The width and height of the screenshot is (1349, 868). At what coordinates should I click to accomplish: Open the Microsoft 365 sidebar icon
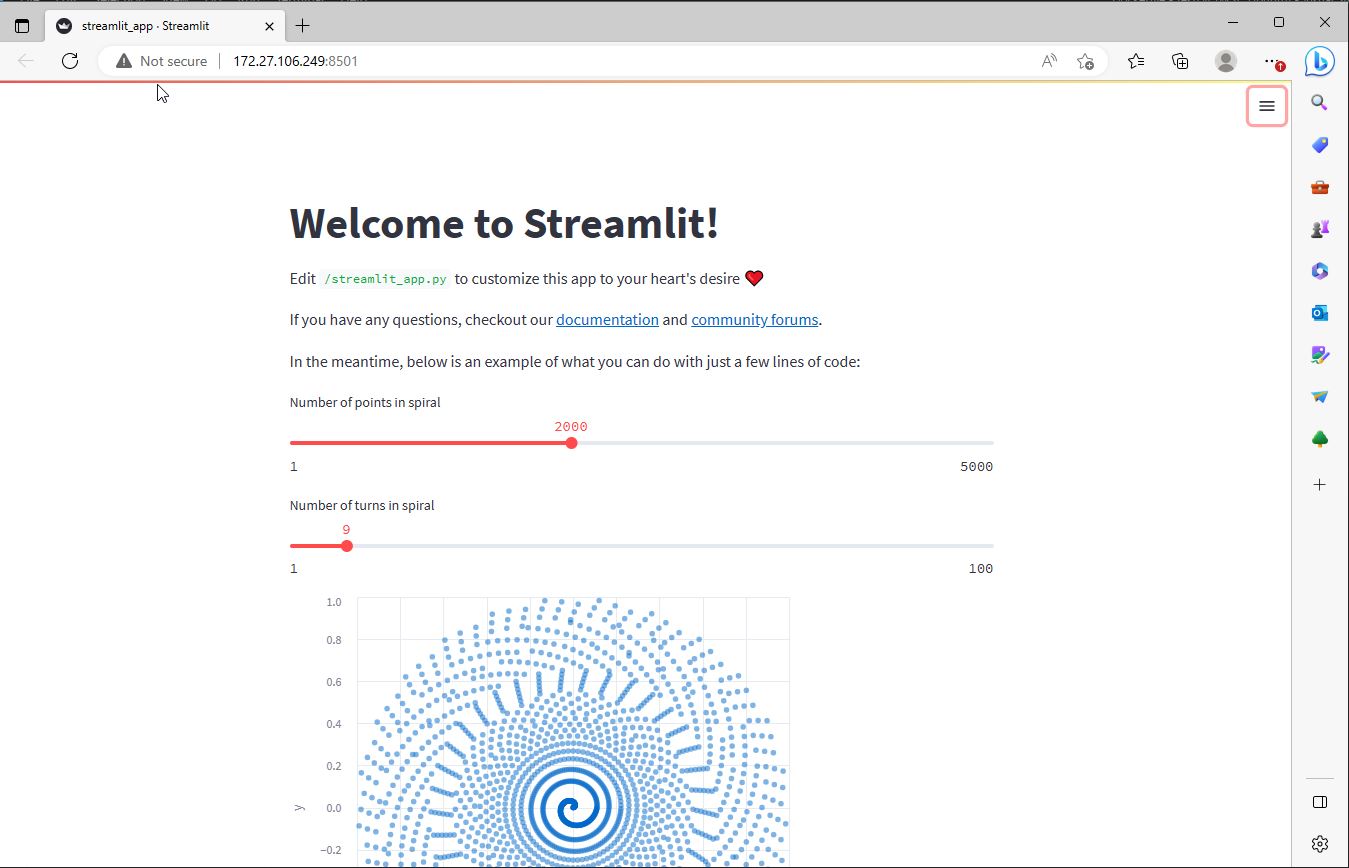coord(1319,271)
